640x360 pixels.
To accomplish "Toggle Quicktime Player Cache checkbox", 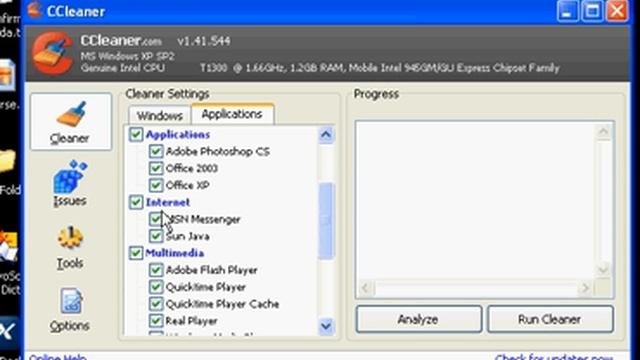I will coord(156,304).
